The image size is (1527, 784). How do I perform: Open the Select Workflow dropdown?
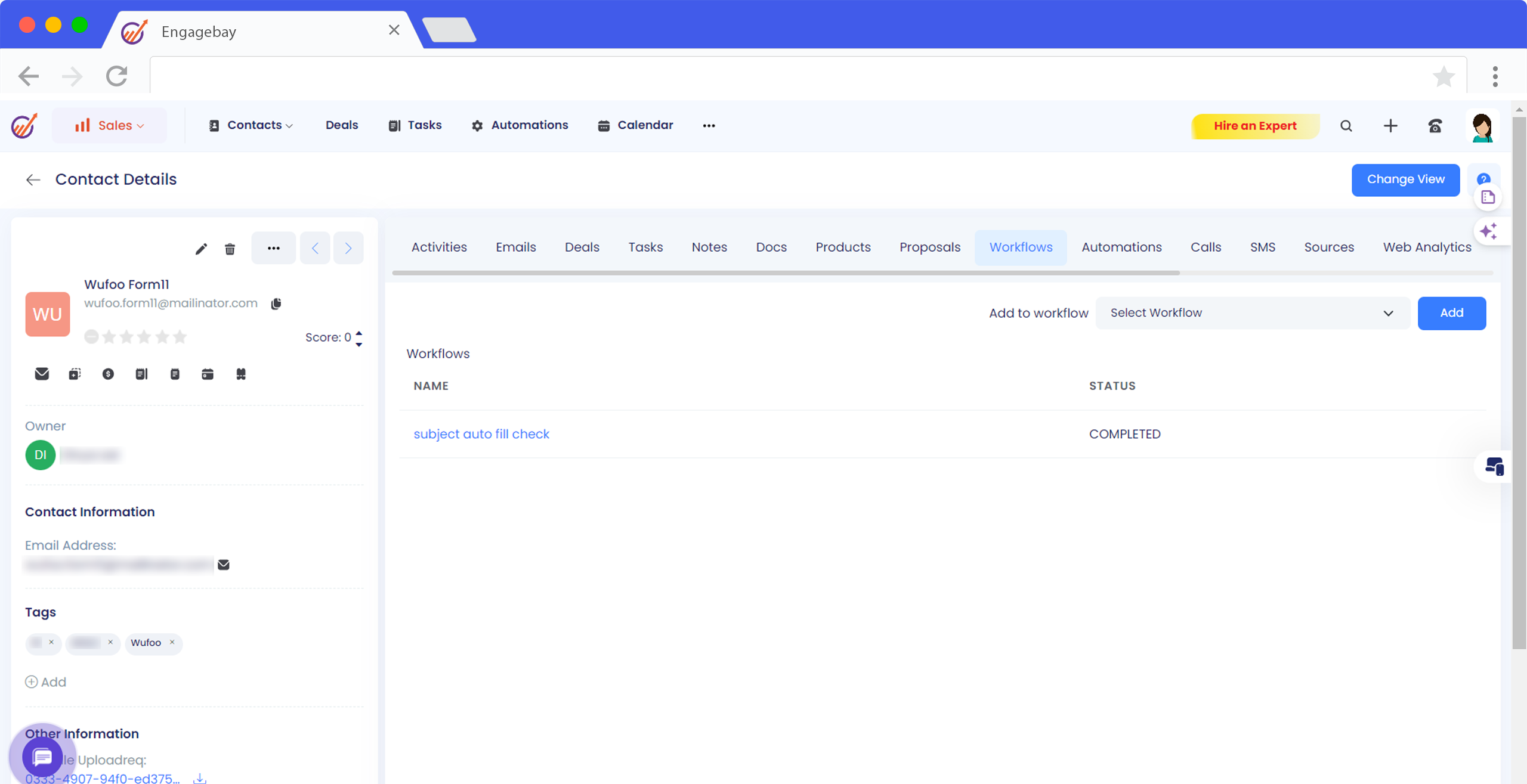1251,313
